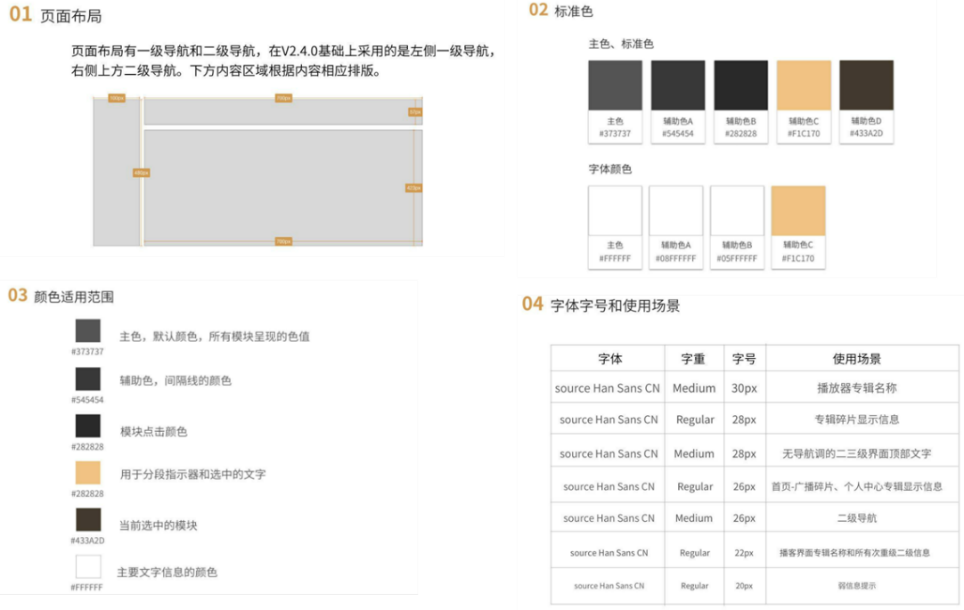Viewport: 964px width, 610px height.
Task: Select the orange 辅助色C swatch under 主色、标准色
Action: [x=803, y=86]
